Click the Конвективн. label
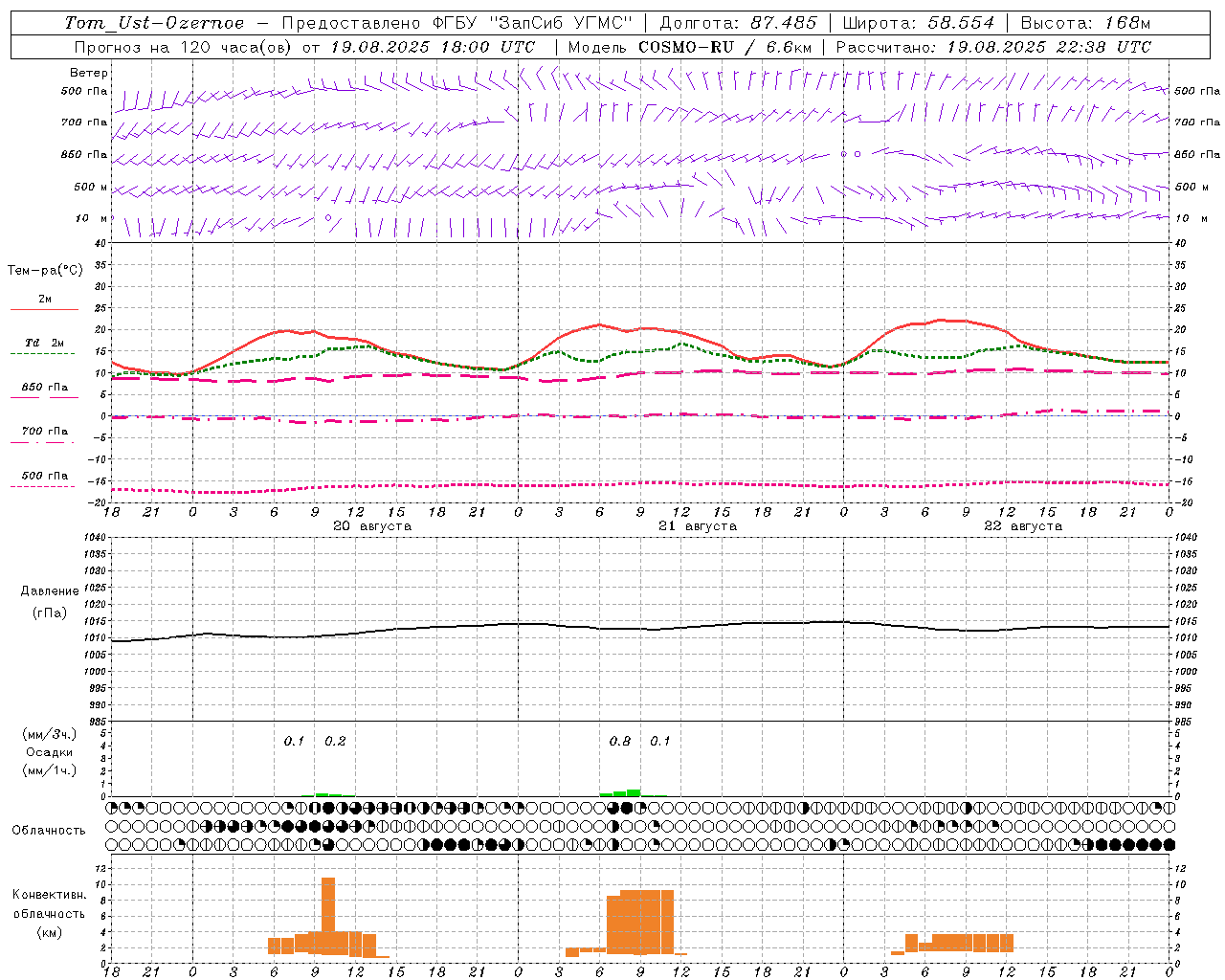The width and height of the screenshot is (1225, 980). click(x=50, y=895)
